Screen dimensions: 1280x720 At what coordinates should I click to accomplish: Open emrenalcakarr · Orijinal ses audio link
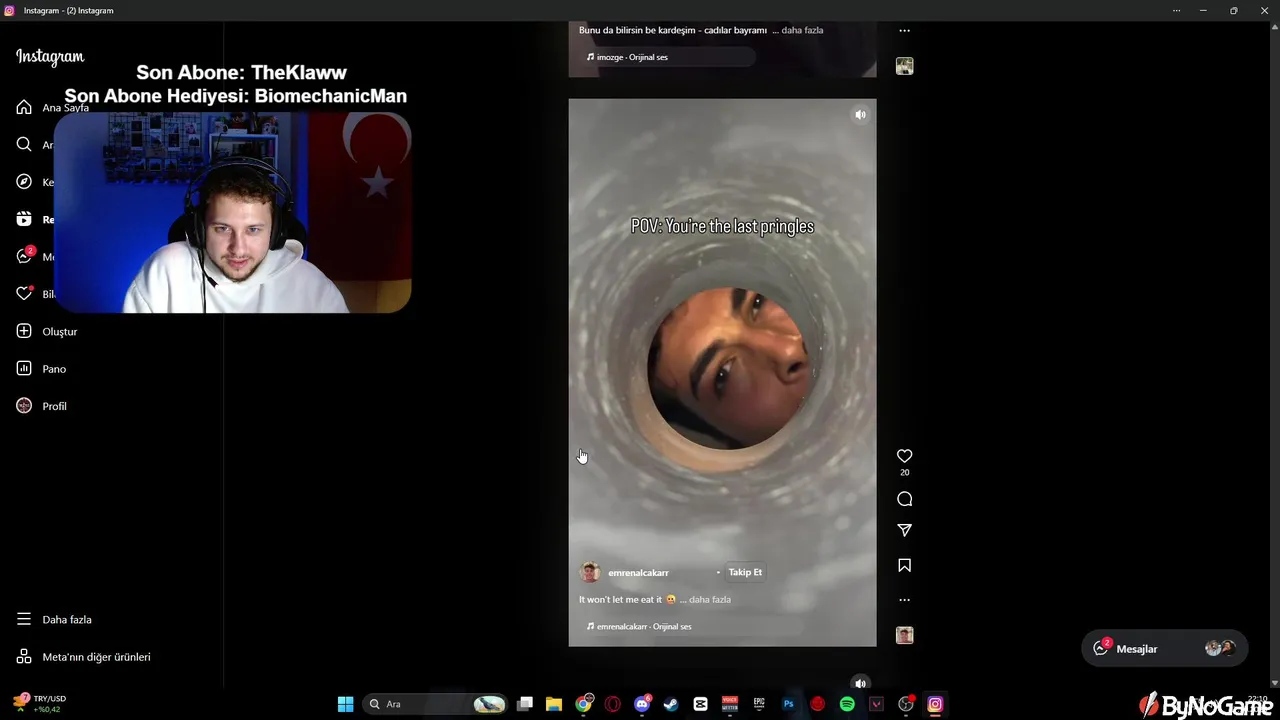(639, 627)
